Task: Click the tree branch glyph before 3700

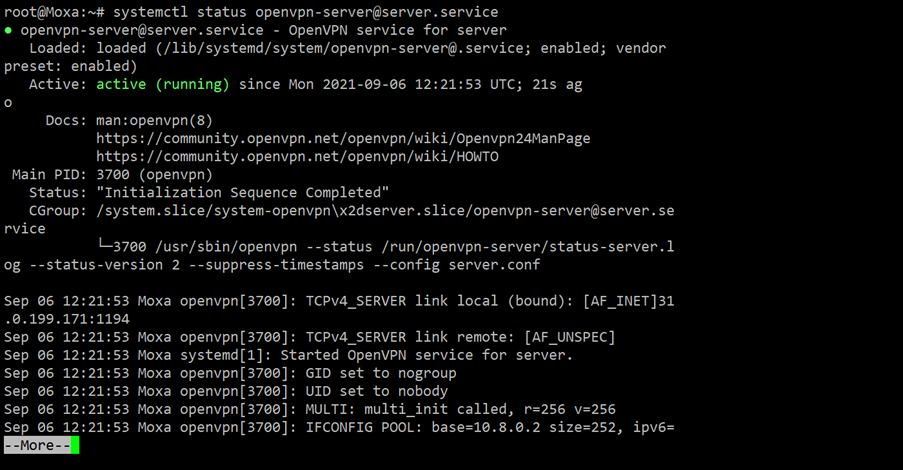Action: pyautogui.click(x=105, y=246)
